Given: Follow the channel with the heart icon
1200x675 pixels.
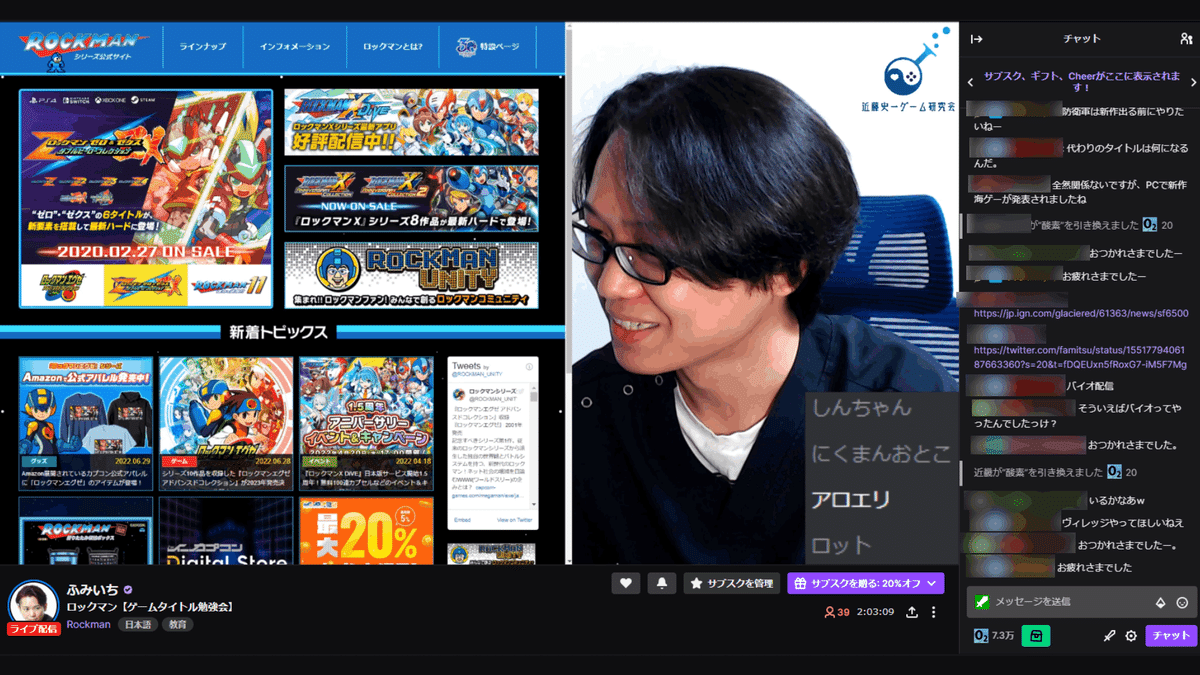Looking at the screenshot, I should coord(625,583).
